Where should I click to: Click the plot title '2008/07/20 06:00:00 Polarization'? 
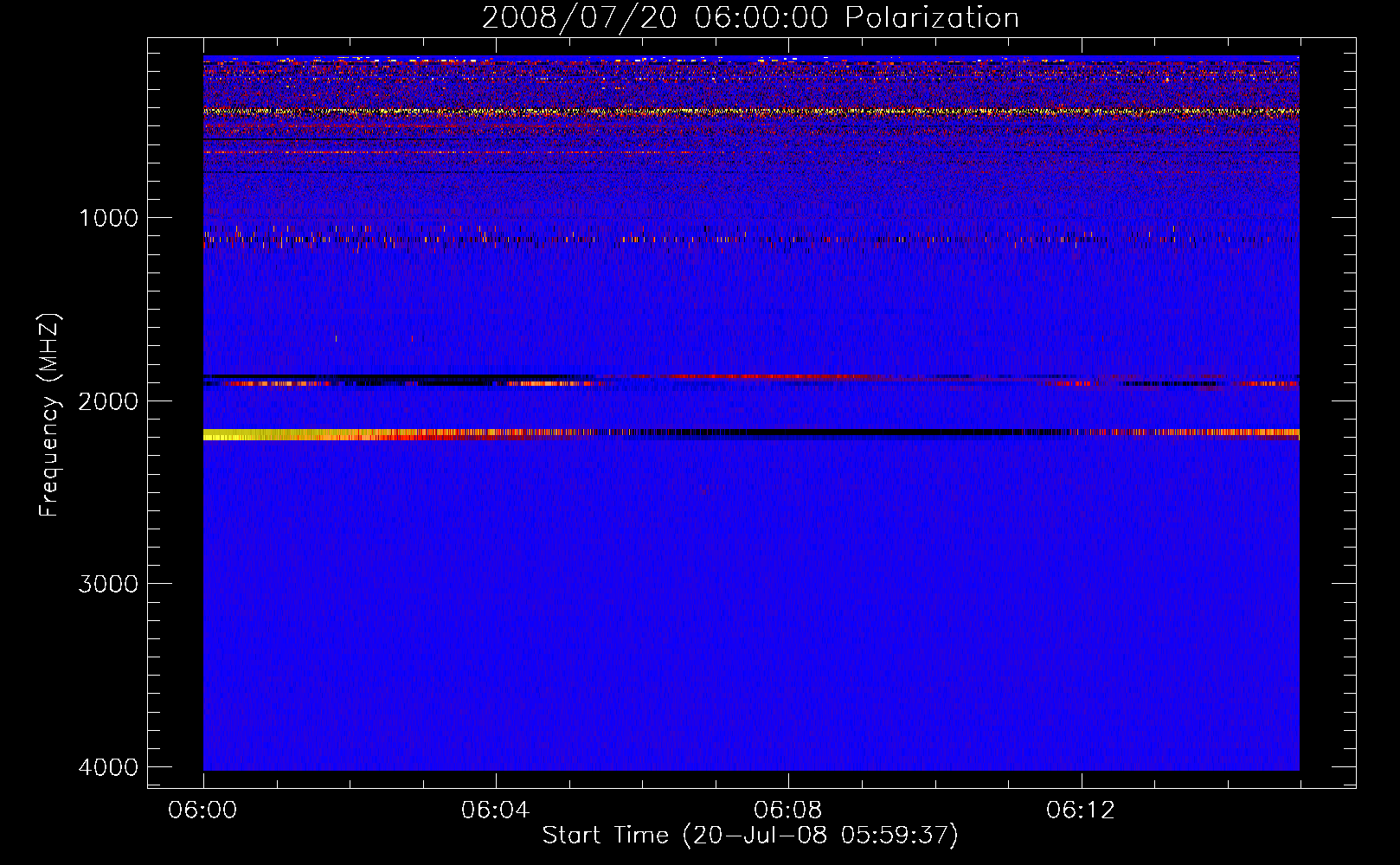750,17
